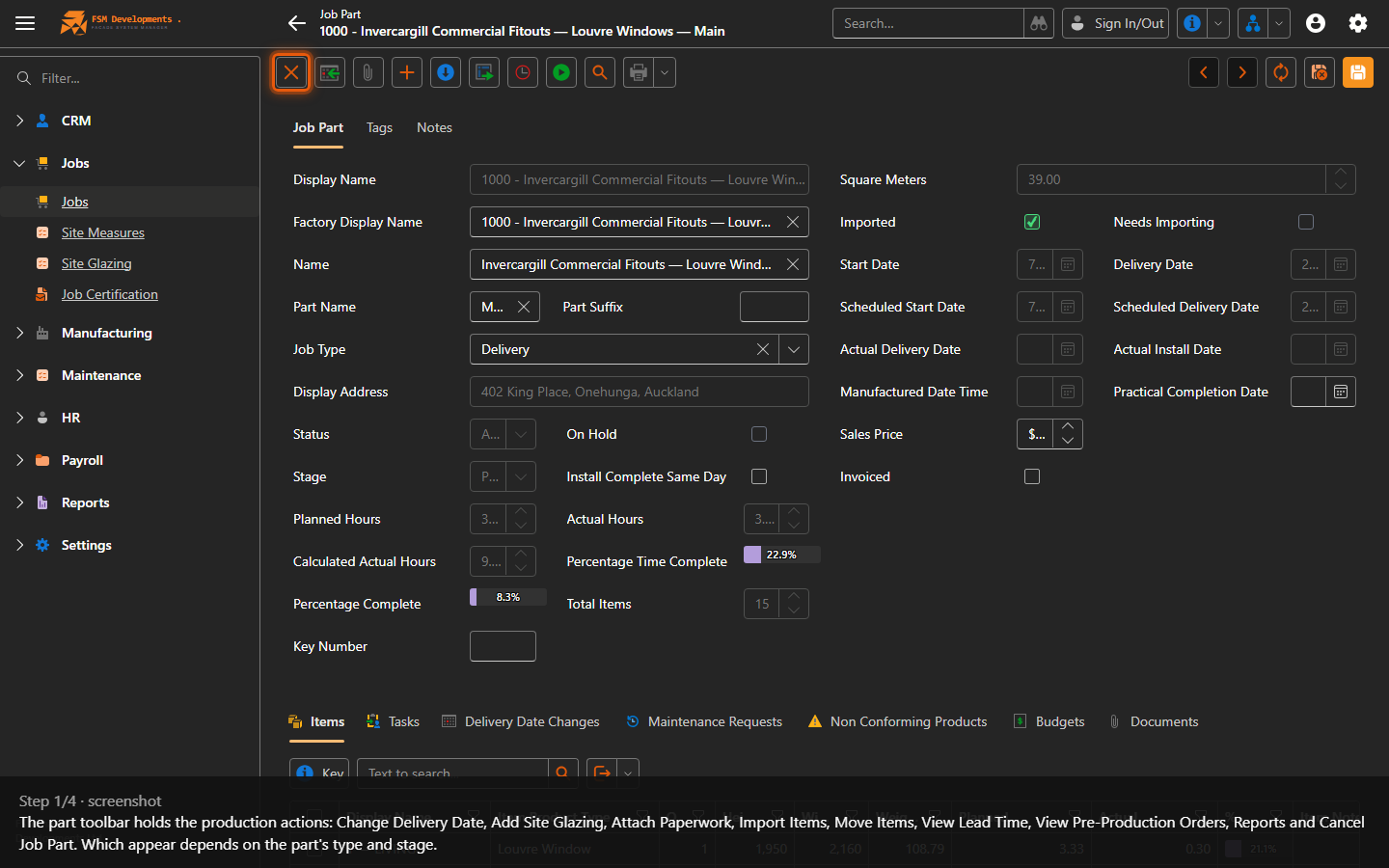Image resolution: width=1389 pixels, height=868 pixels.
Task: Open the hierarchy button dropdown arrow
Action: coord(1279,23)
